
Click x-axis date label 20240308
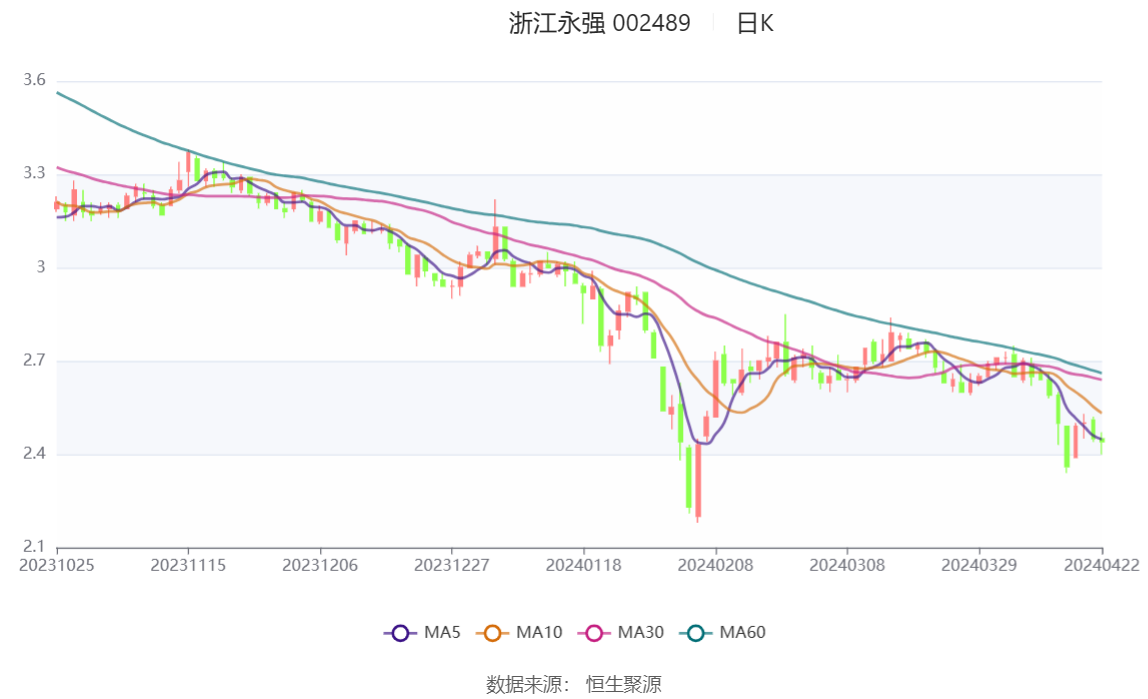847,566
